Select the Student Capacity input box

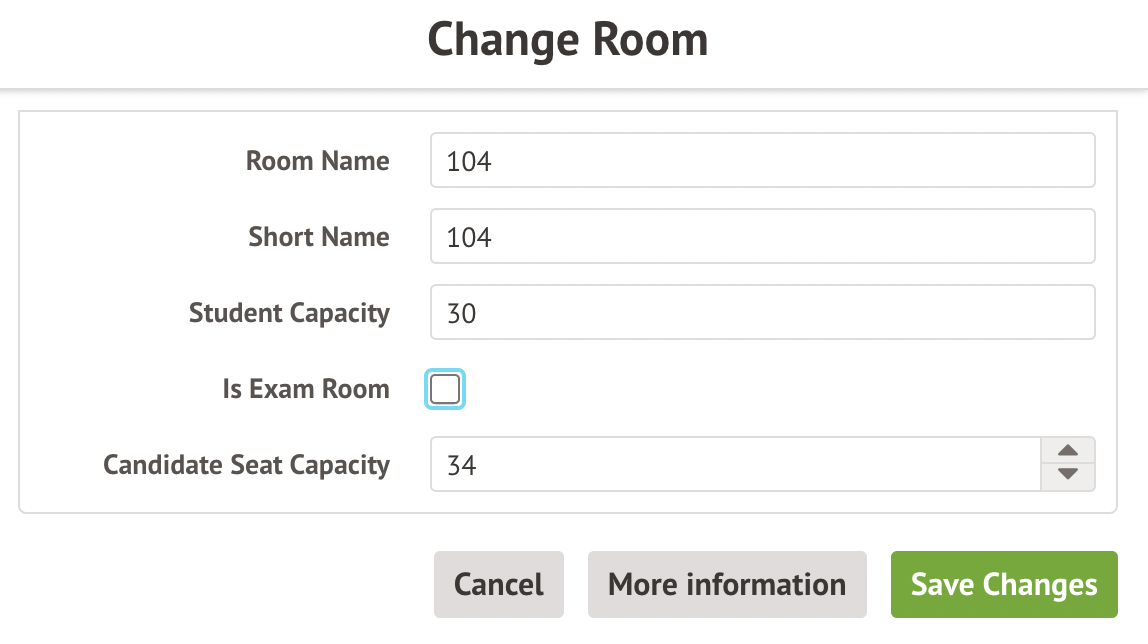(762, 313)
